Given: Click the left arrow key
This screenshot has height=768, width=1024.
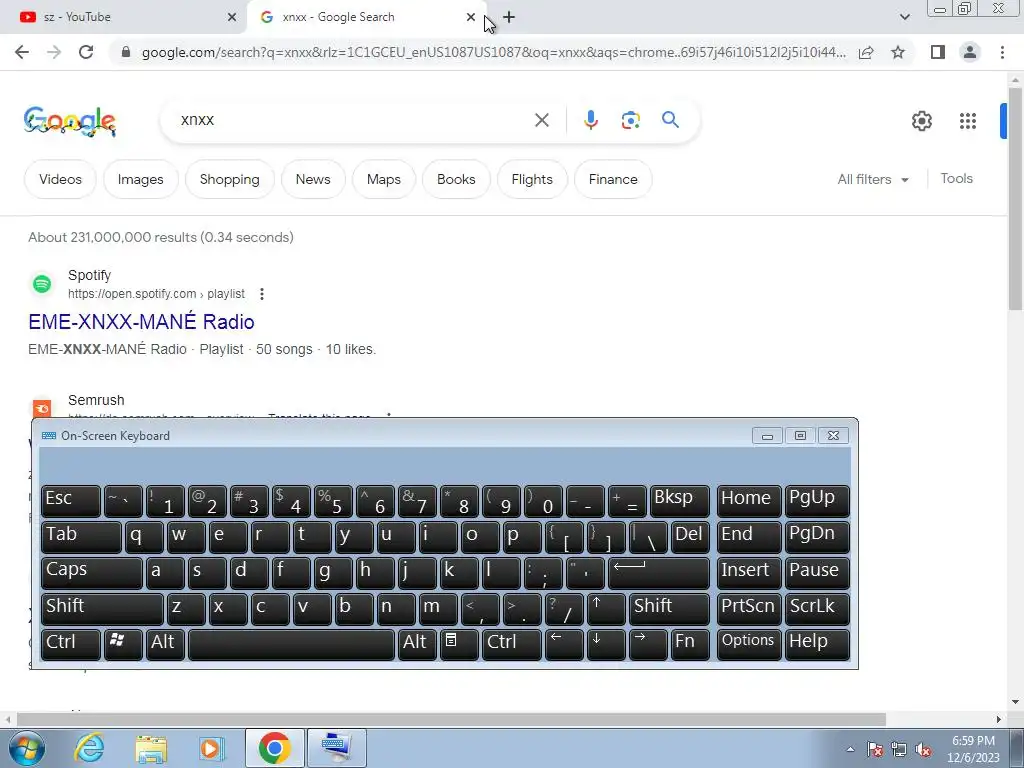Looking at the screenshot, I should point(564,644).
